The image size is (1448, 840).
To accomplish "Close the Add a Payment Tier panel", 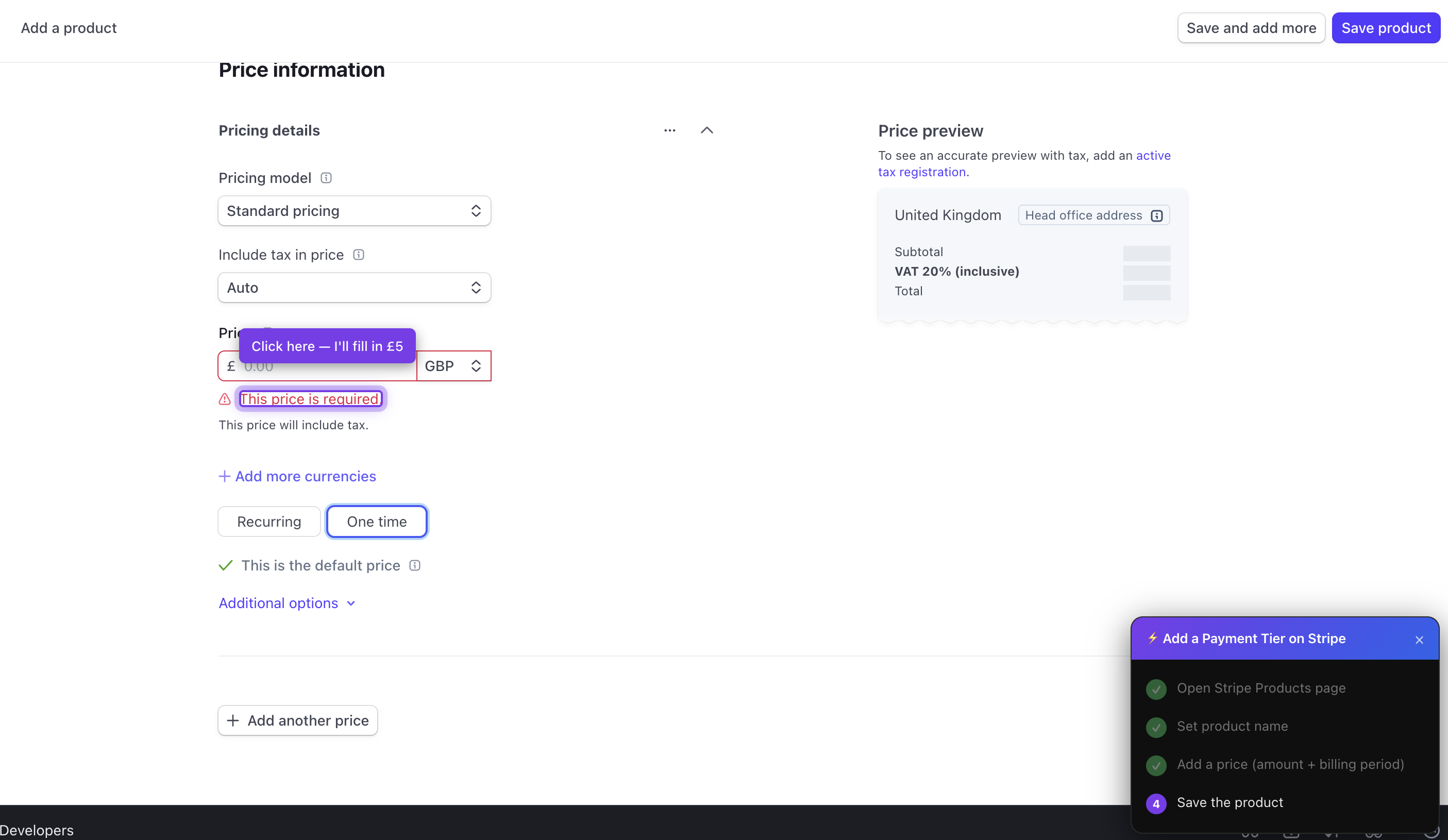I will coord(1419,640).
